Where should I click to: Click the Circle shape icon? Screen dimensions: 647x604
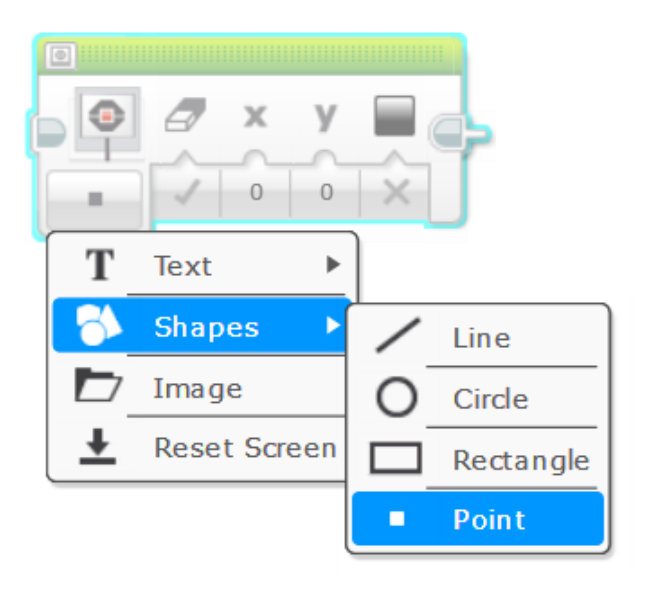(x=396, y=399)
